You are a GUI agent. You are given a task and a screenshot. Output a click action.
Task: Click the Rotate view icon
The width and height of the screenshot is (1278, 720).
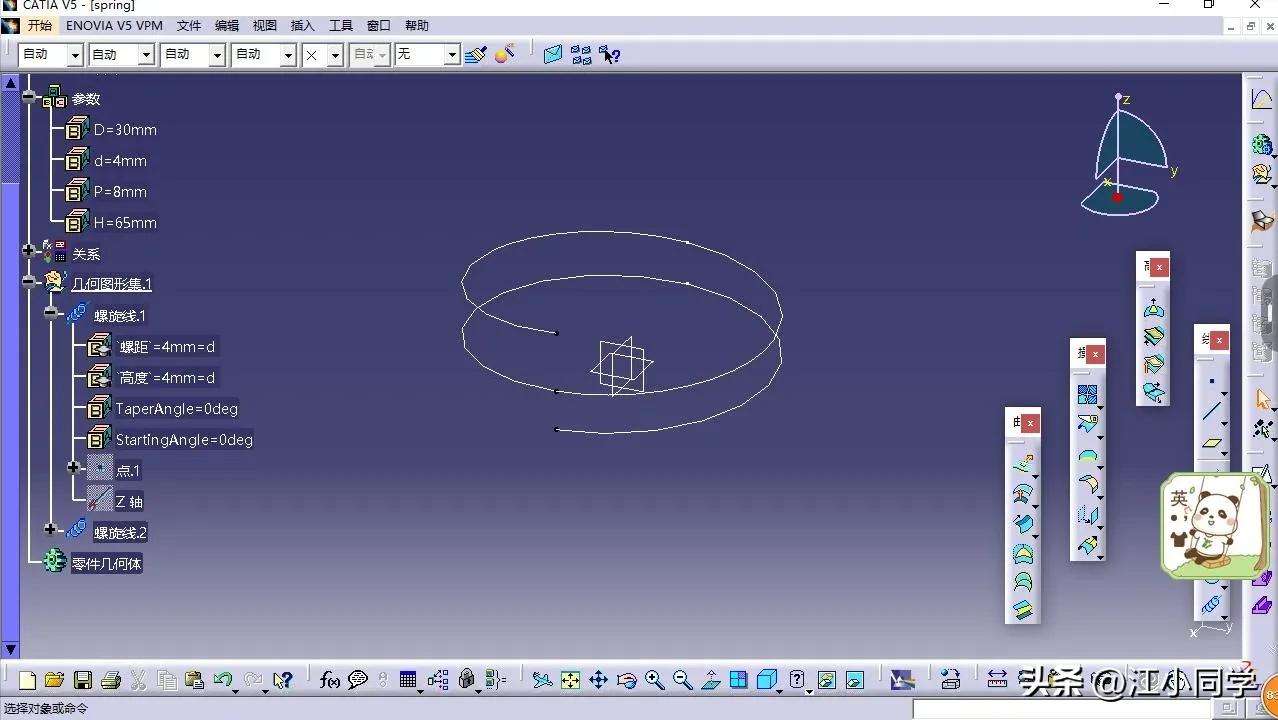(627, 680)
